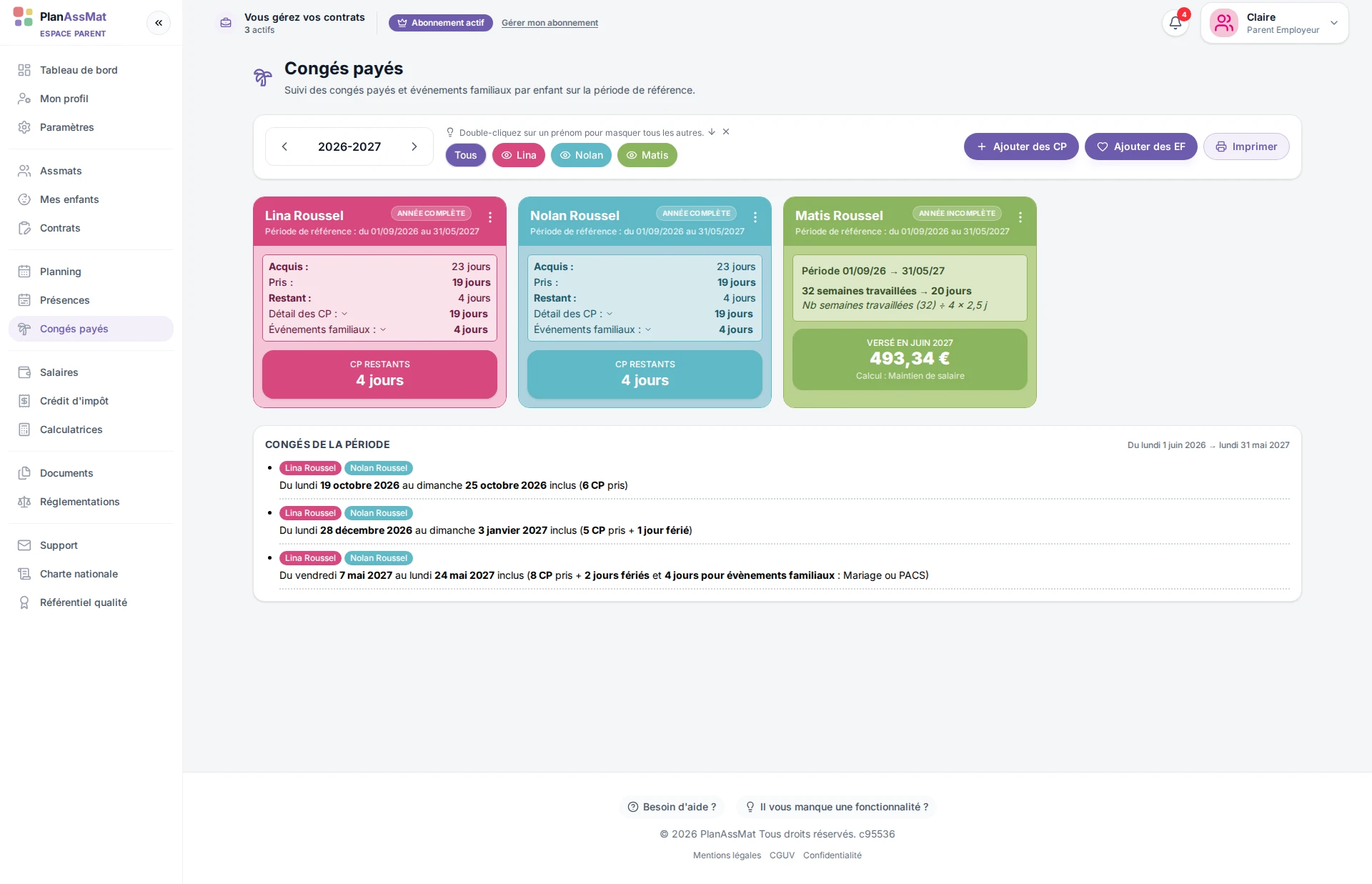This screenshot has width=1372, height=884.
Task: Click the contracts briefcase icon in header
Action: tap(226, 23)
